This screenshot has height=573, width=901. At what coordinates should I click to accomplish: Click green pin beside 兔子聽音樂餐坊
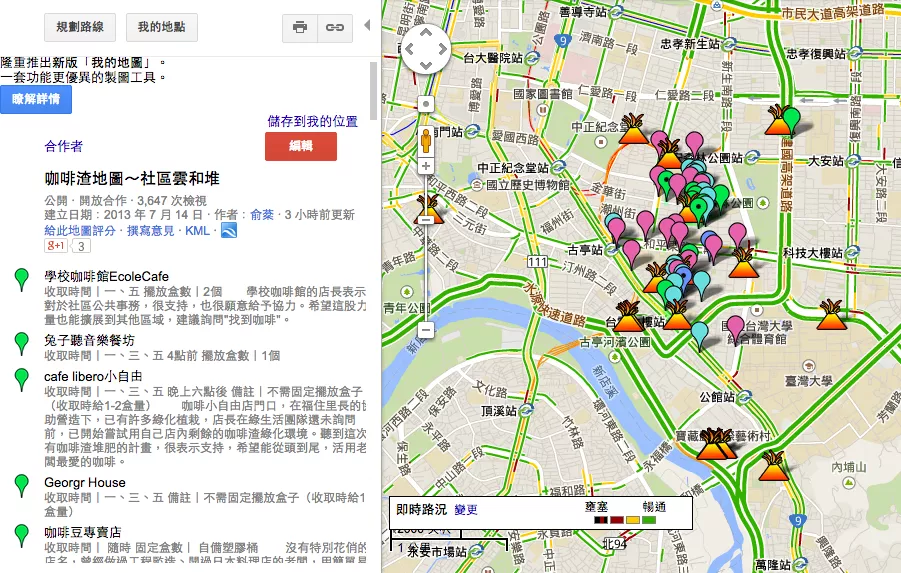(x=22, y=344)
